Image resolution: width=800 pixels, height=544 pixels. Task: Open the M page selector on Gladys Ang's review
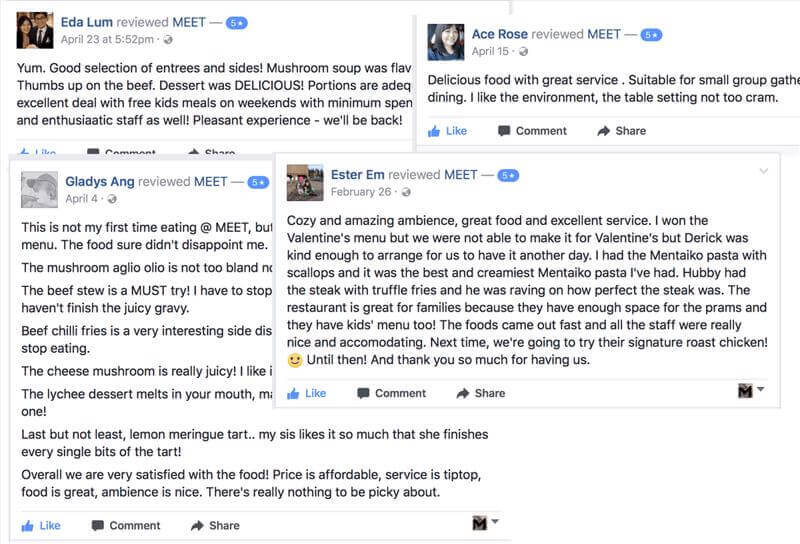tap(484, 523)
